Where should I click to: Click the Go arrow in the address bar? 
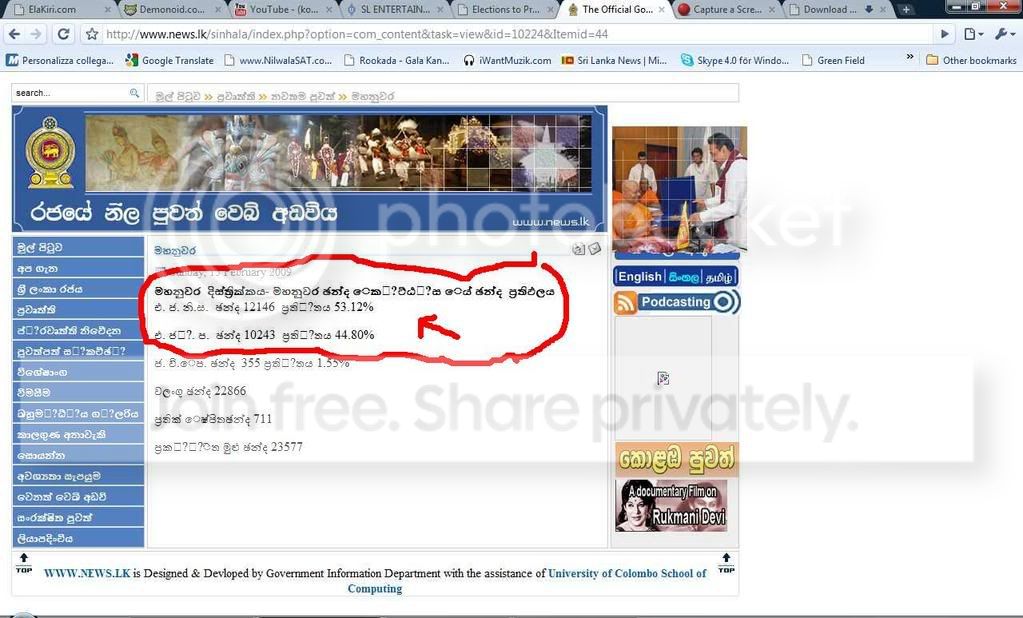[944, 34]
